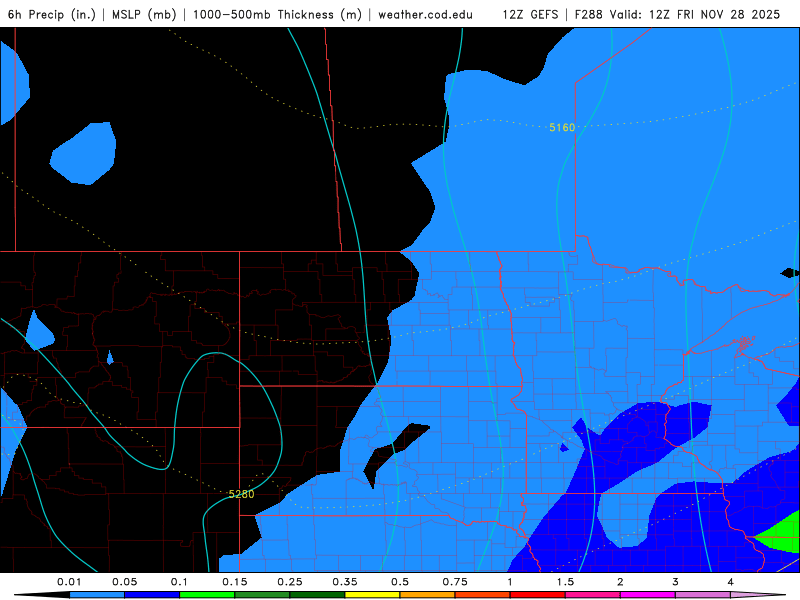
Task: Click the dark blue 0.05 legend swatch
Action: (152, 595)
